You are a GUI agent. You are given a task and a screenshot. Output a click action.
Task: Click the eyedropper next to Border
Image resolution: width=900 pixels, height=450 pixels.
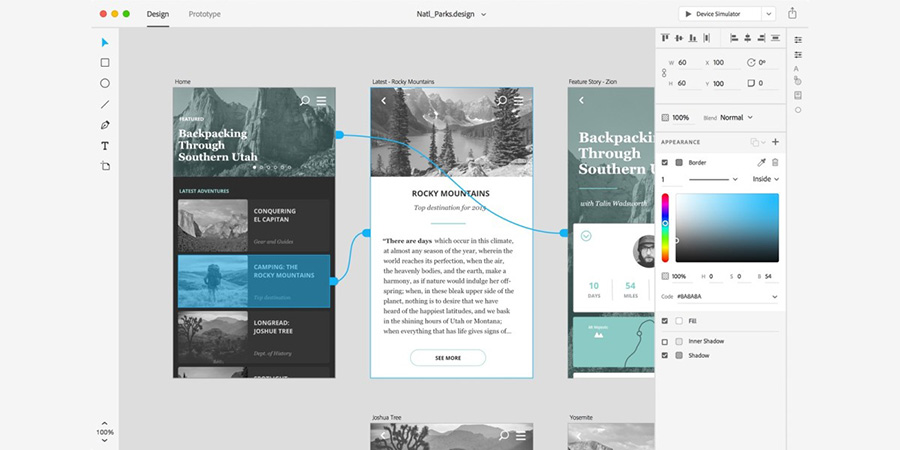tap(760, 162)
